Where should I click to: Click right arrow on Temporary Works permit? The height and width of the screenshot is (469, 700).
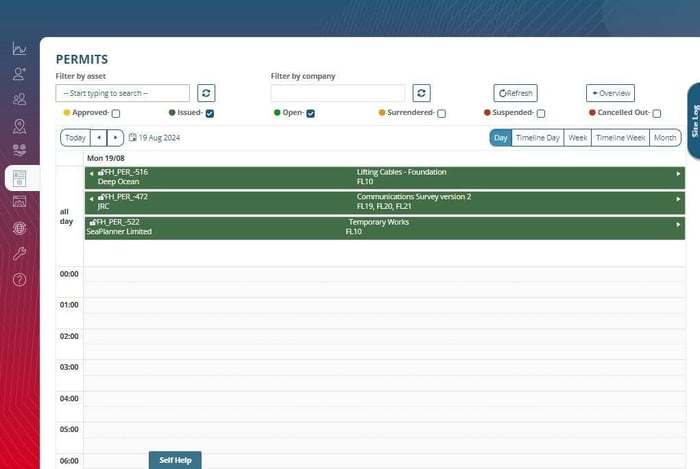[x=678, y=224]
